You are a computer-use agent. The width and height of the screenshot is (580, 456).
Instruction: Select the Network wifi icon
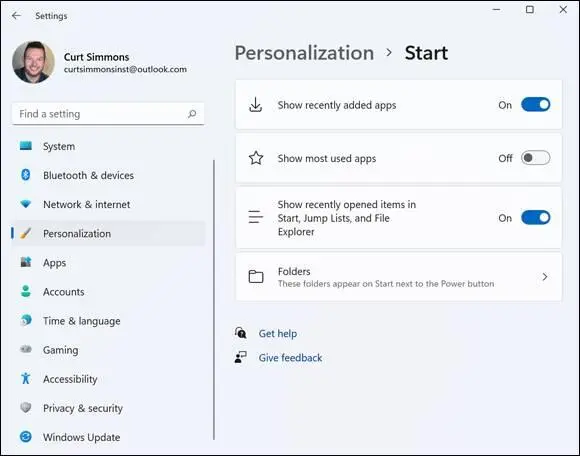tap(26, 204)
